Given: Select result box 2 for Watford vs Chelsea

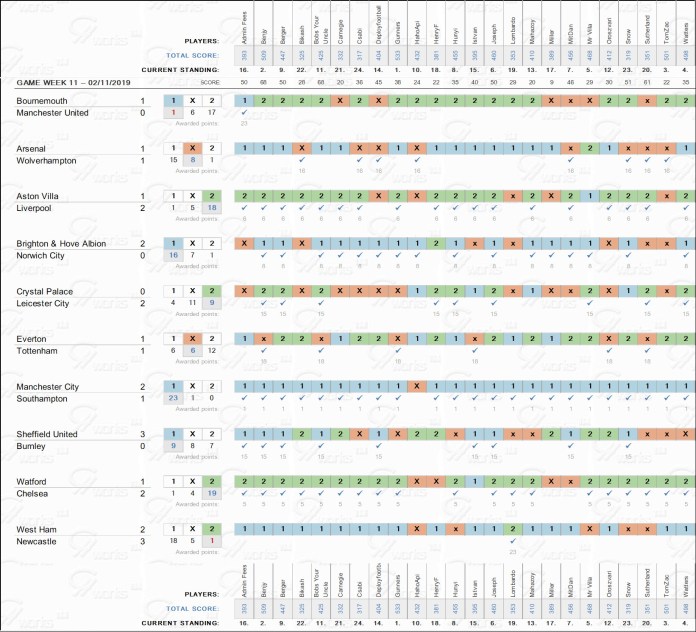Looking at the screenshot, I should [211, 482].
